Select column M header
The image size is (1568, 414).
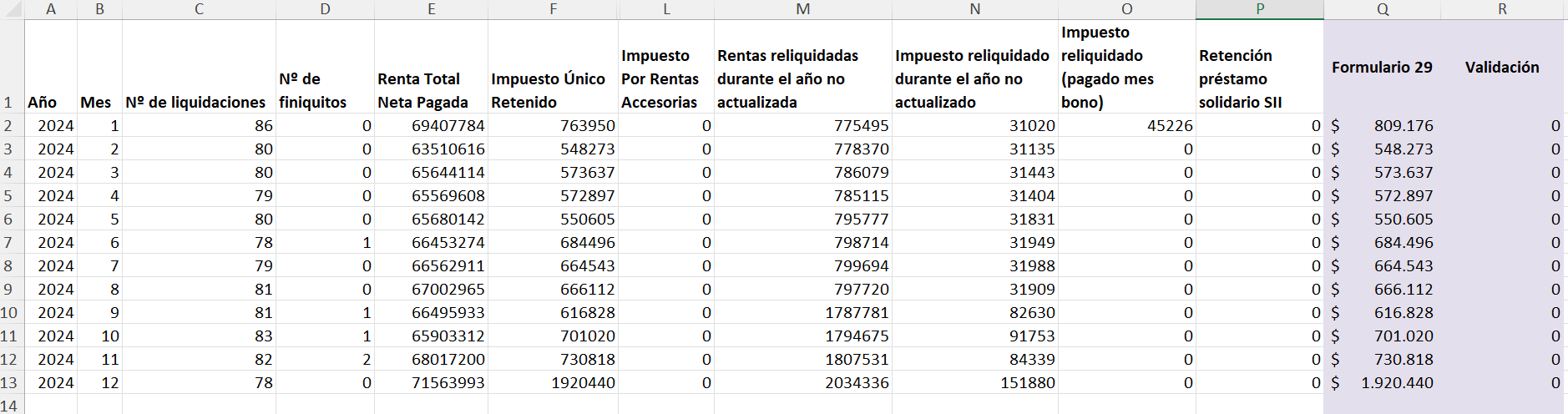point(802,9)
